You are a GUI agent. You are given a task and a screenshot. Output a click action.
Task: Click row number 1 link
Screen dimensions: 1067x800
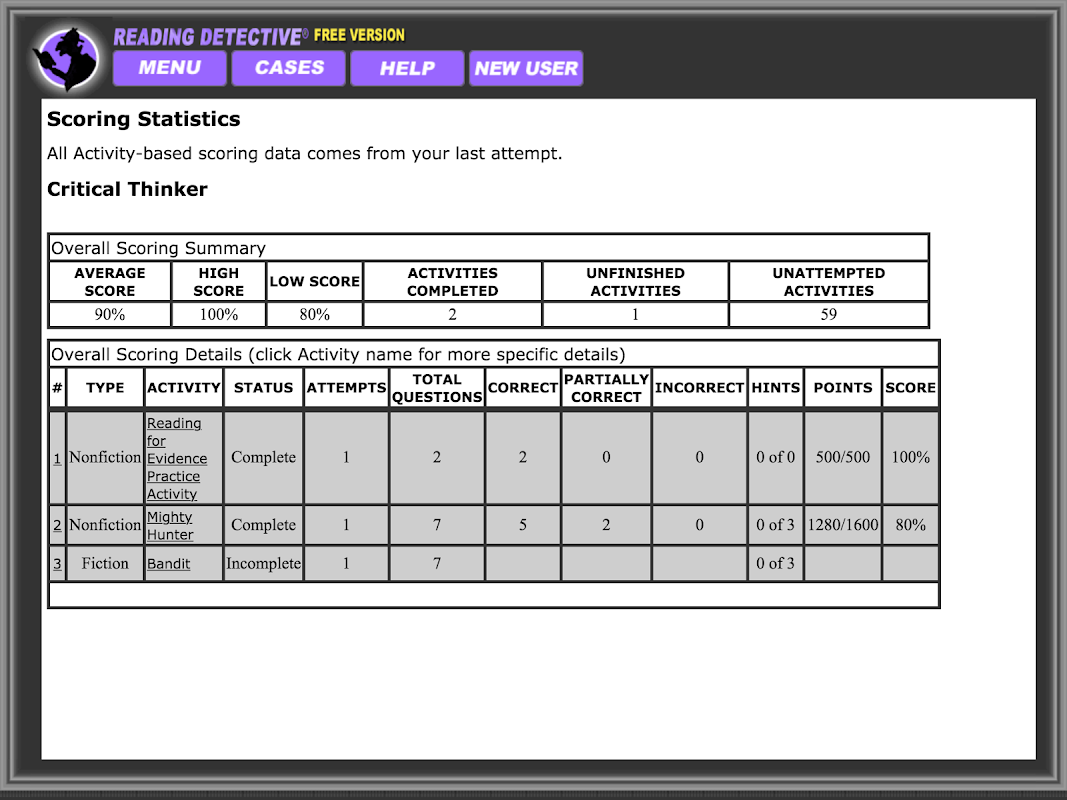click(57, 459)
